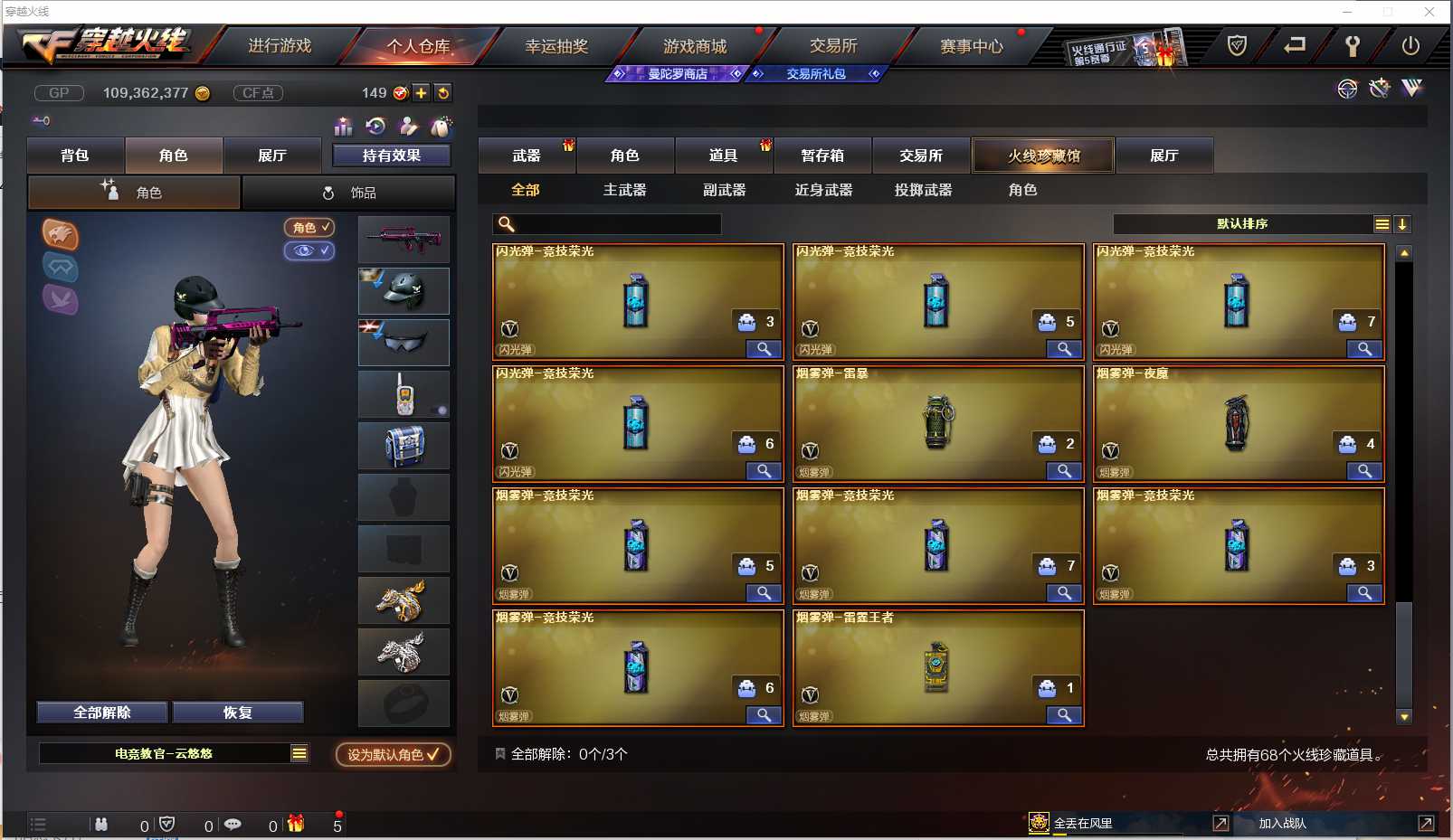Switch to the 火线珍藏馆 tab
This screenshot has width=1453, height=840.
click(1043, 156)
